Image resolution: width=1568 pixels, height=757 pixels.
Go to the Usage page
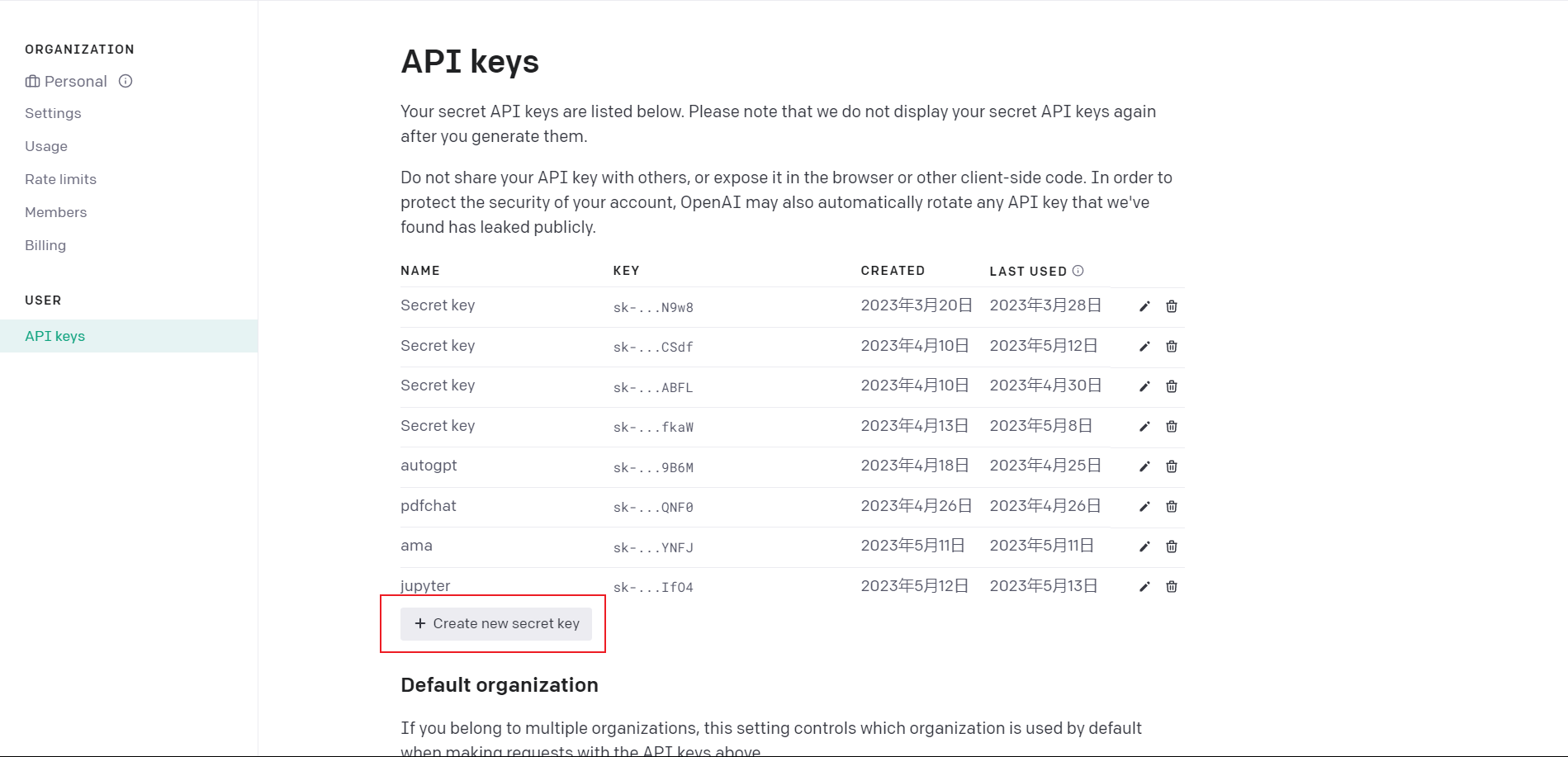(46, 146)
